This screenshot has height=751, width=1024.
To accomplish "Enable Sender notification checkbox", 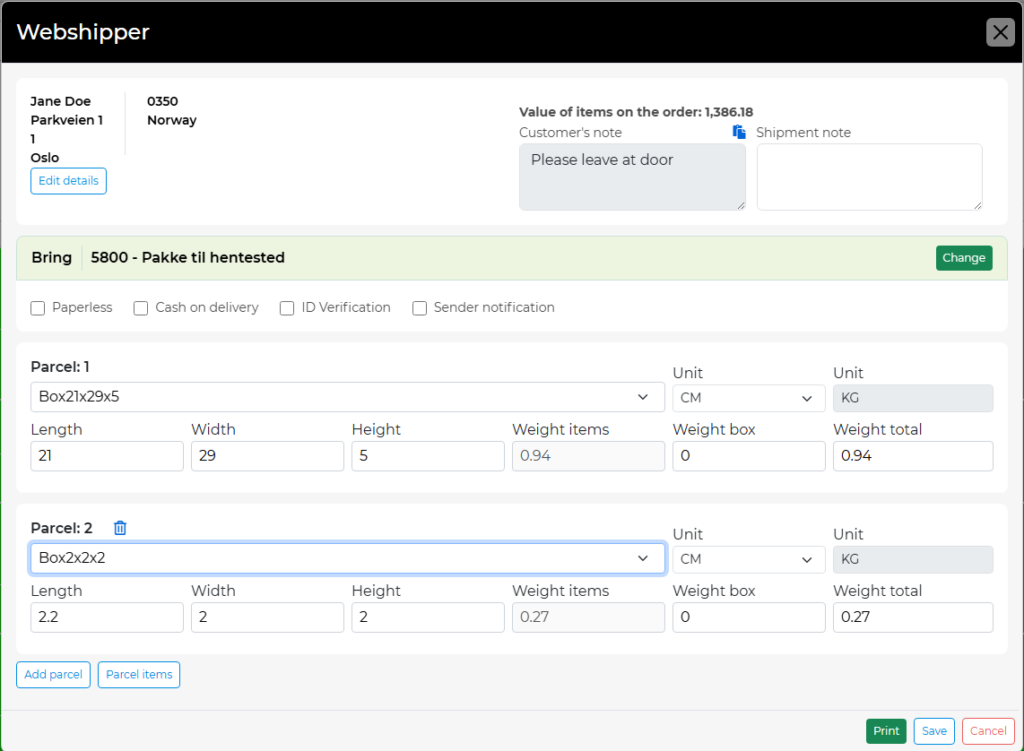I will 420,308.
